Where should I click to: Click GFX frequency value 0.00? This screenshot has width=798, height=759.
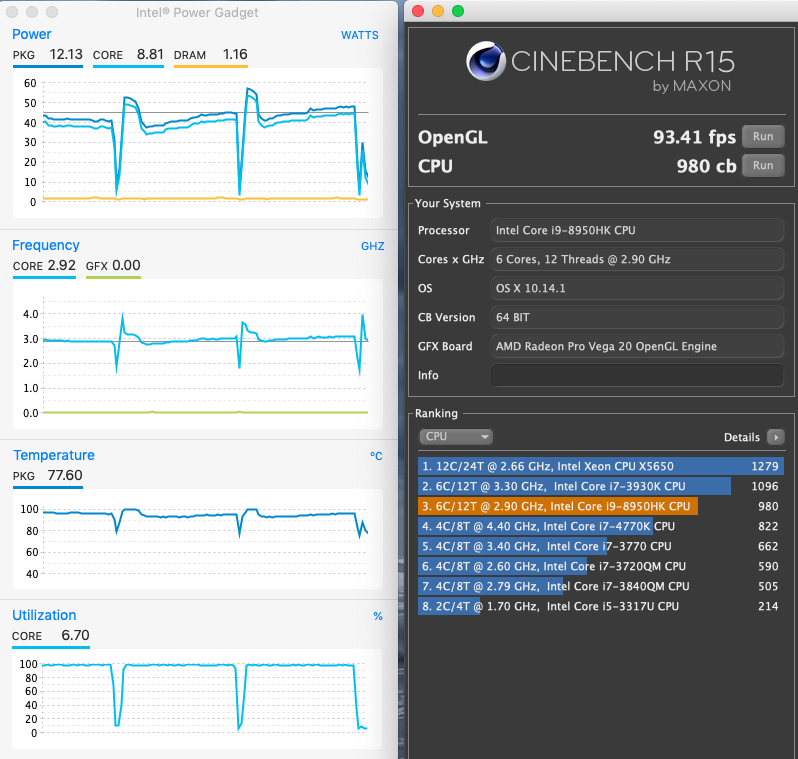click(126, 265)
